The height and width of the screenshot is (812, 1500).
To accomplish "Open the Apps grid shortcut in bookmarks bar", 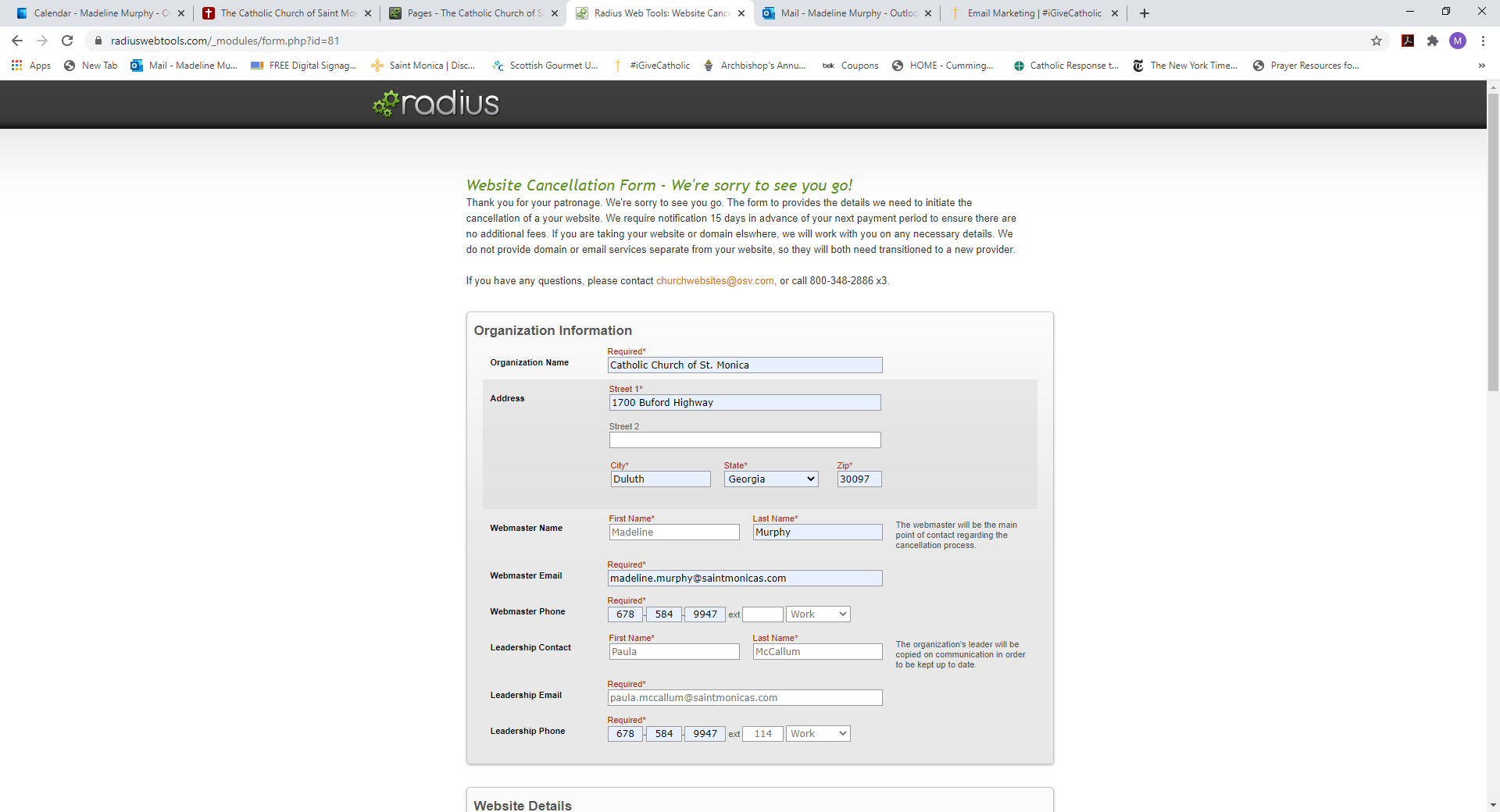I will click(31, 66).
